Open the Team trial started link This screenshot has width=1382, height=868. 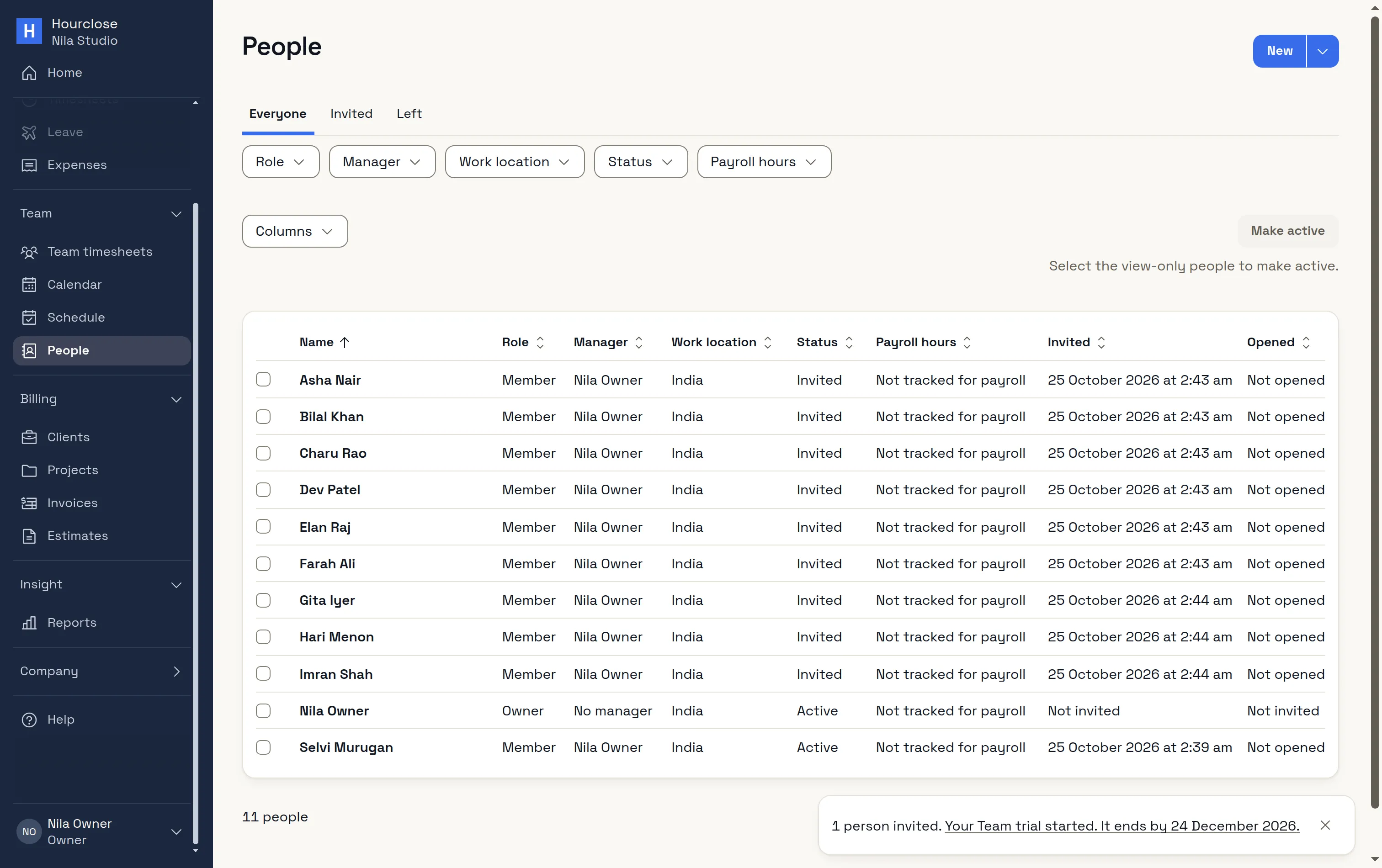point(1122,826)
